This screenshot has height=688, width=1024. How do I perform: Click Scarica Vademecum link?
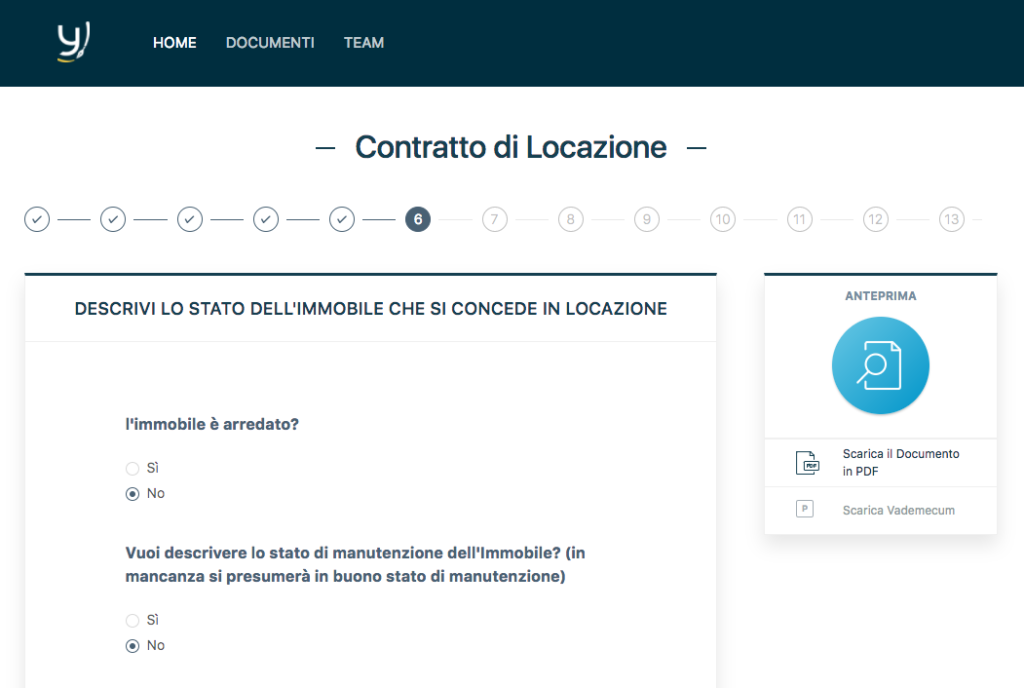pos(899,510)
